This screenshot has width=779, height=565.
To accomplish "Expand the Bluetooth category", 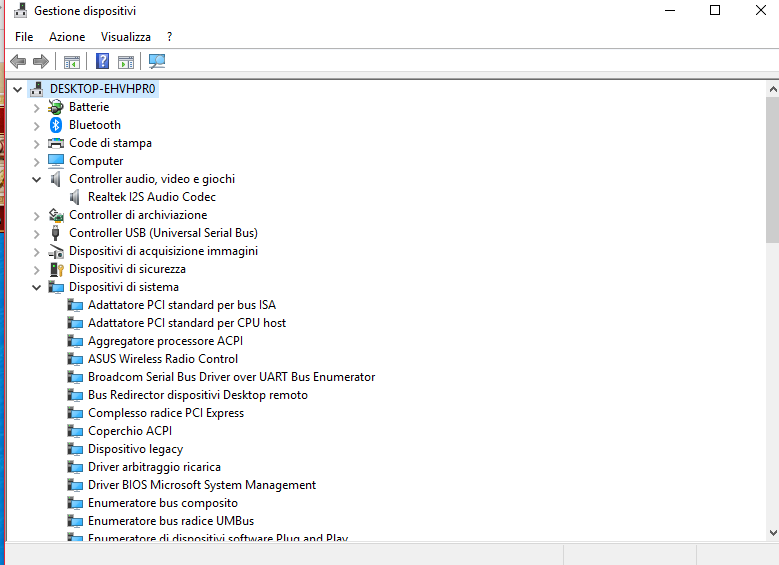I will click(x=36, y=125).
